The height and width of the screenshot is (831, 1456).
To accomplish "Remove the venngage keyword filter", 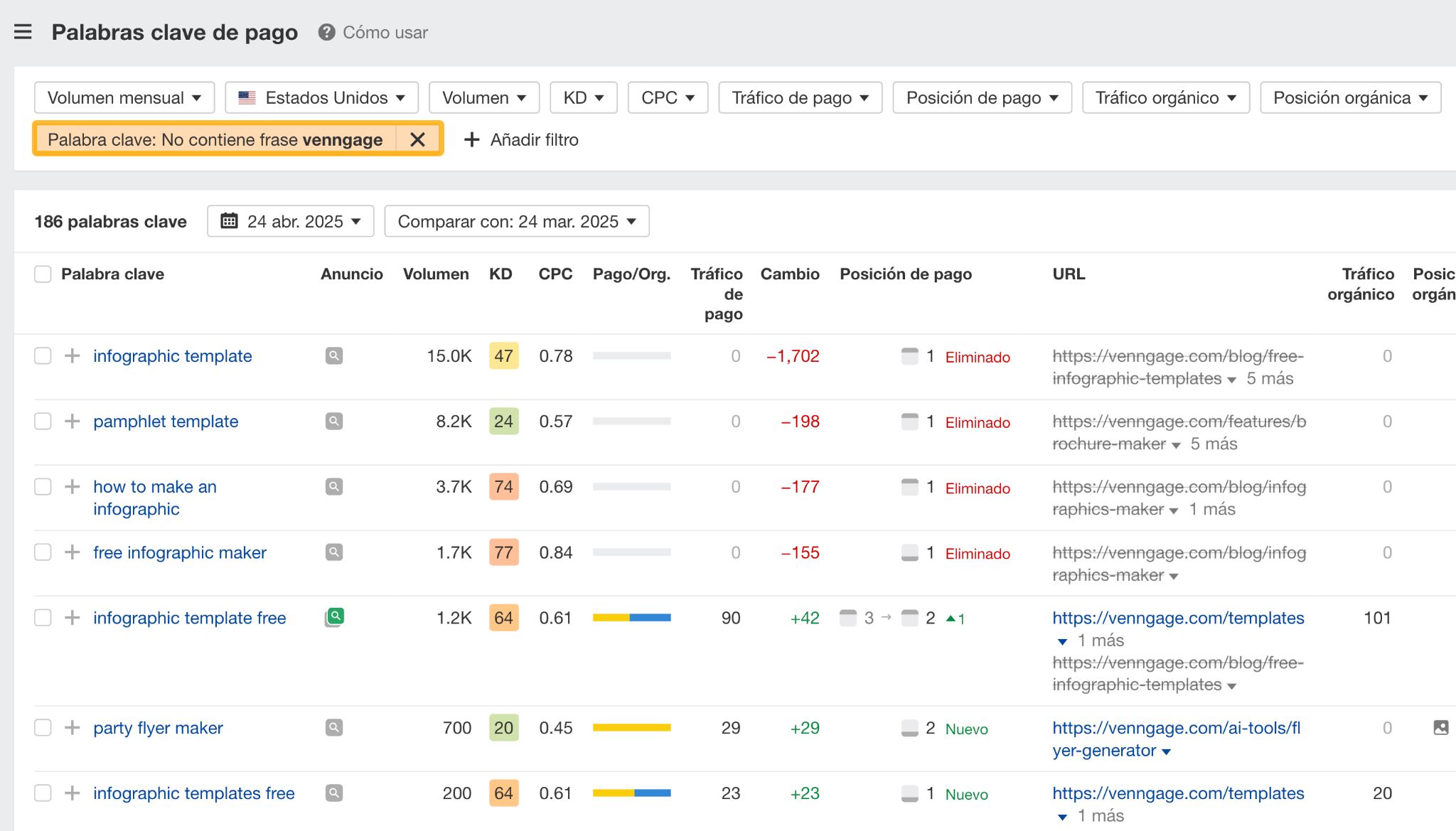I will tap(417, 139).
